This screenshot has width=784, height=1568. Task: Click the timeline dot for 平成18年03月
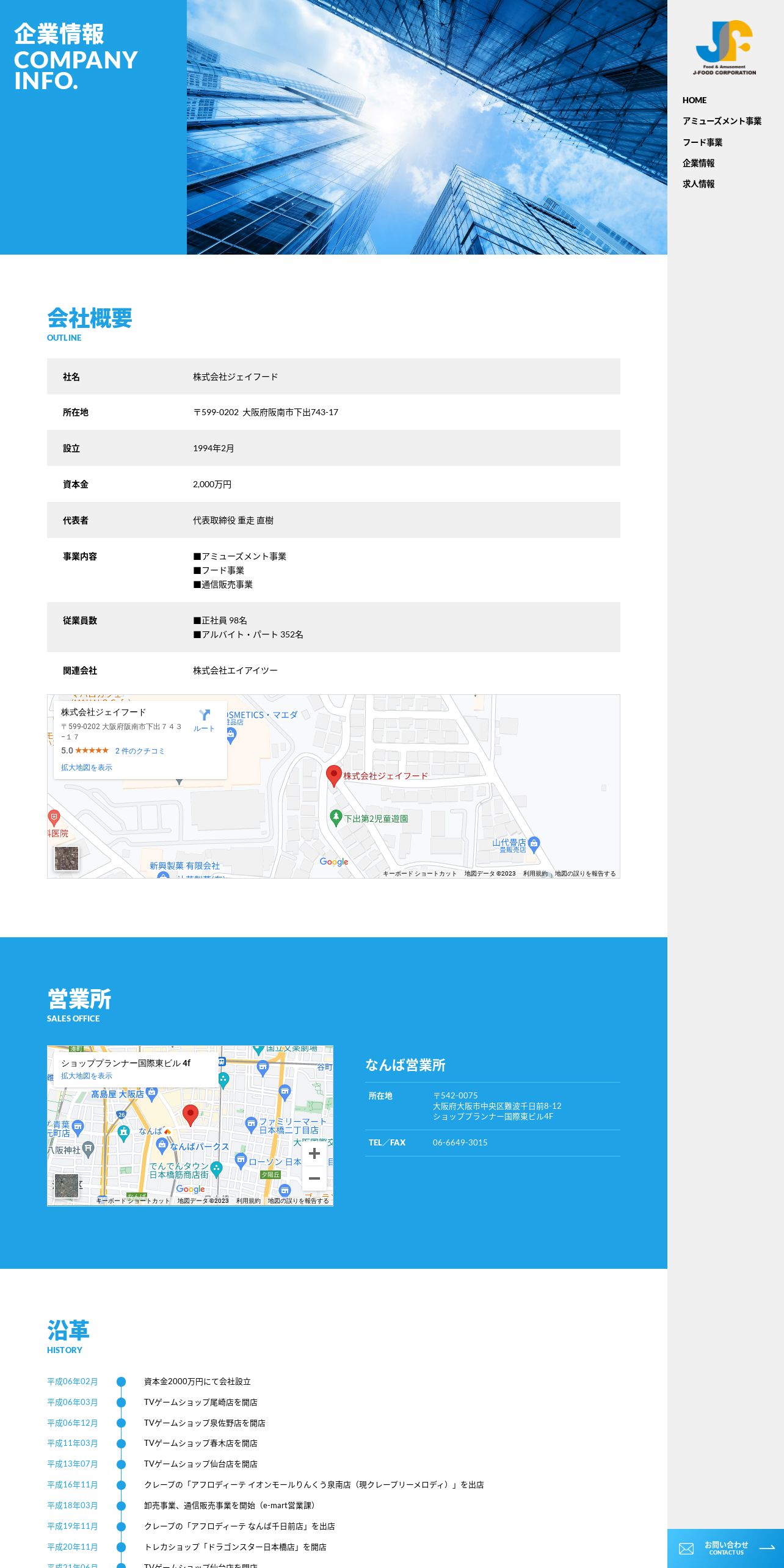121,1505
